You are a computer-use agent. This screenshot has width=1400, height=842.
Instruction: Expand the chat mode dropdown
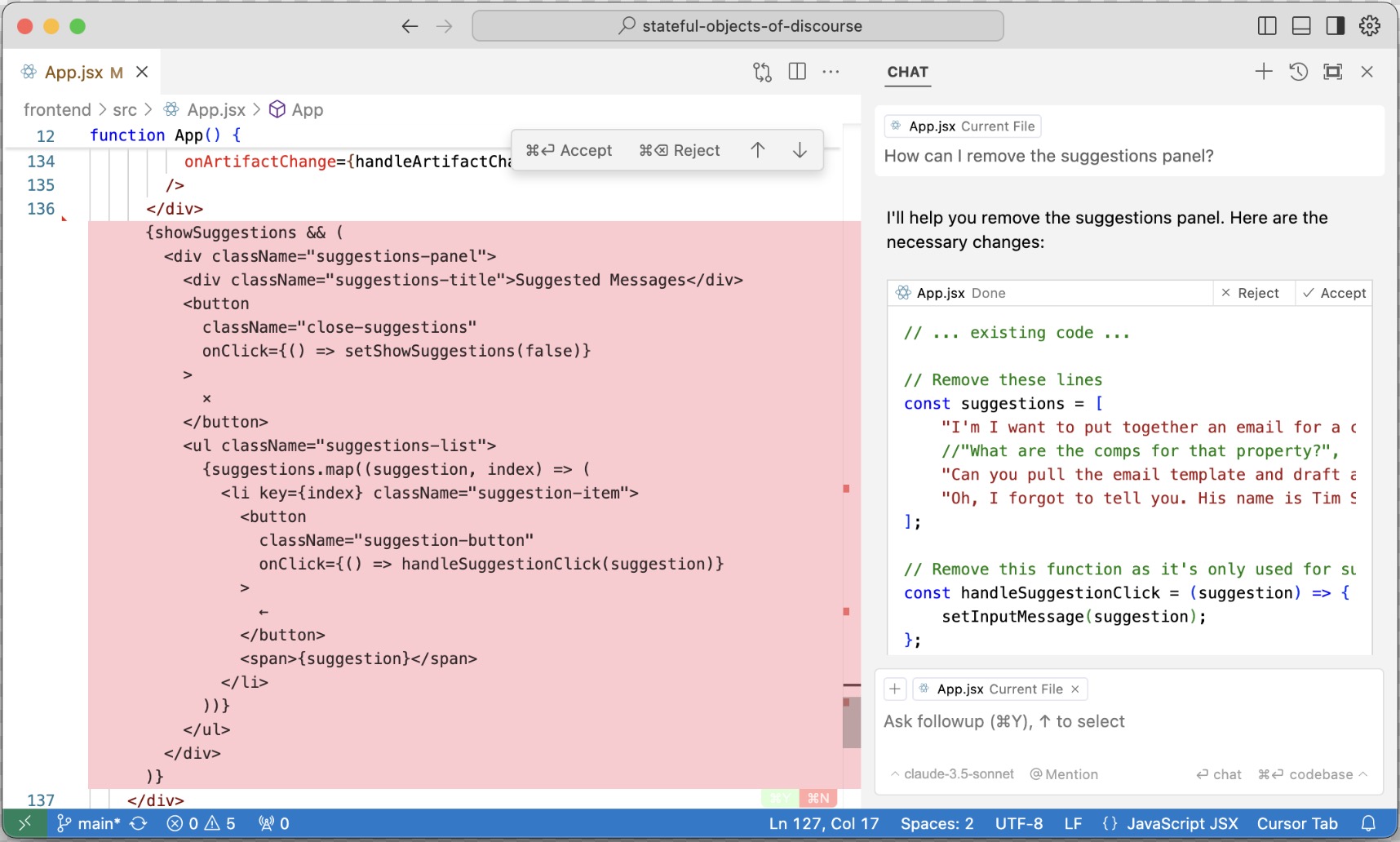click(x=1219, y=773)
